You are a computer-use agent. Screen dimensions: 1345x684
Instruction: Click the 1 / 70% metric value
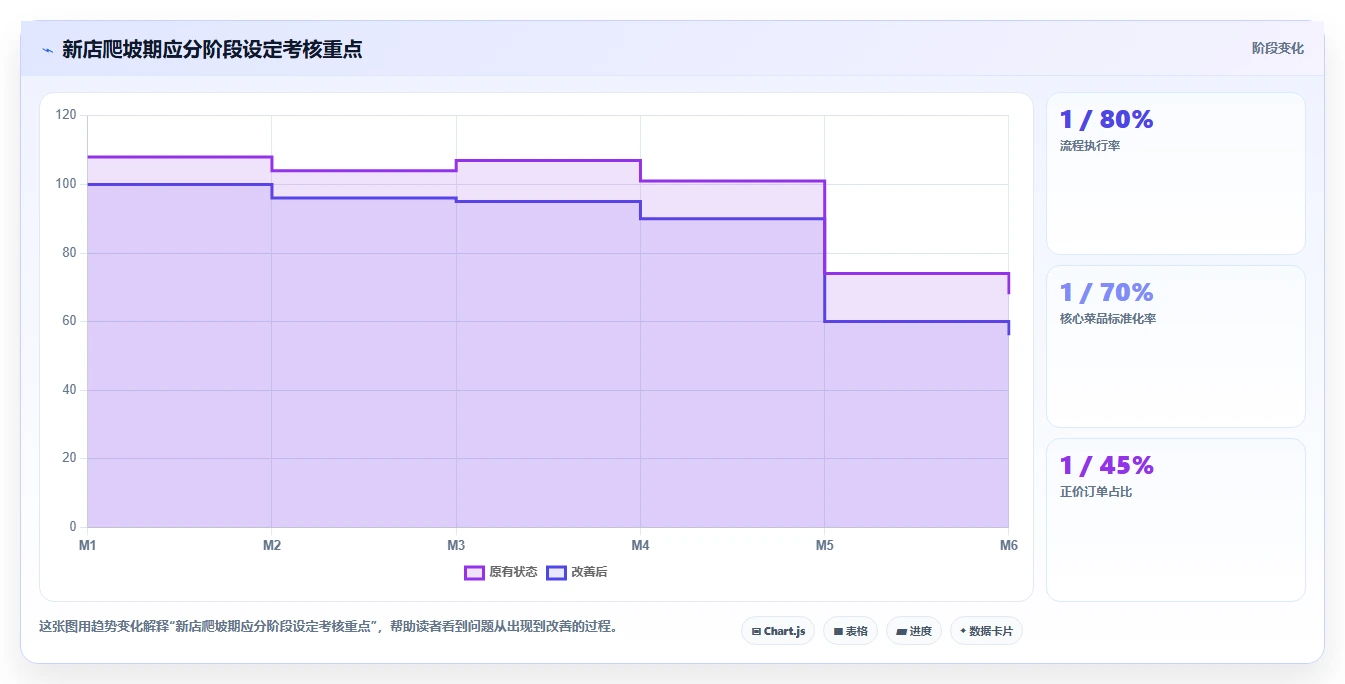(x=1106, y=292)
